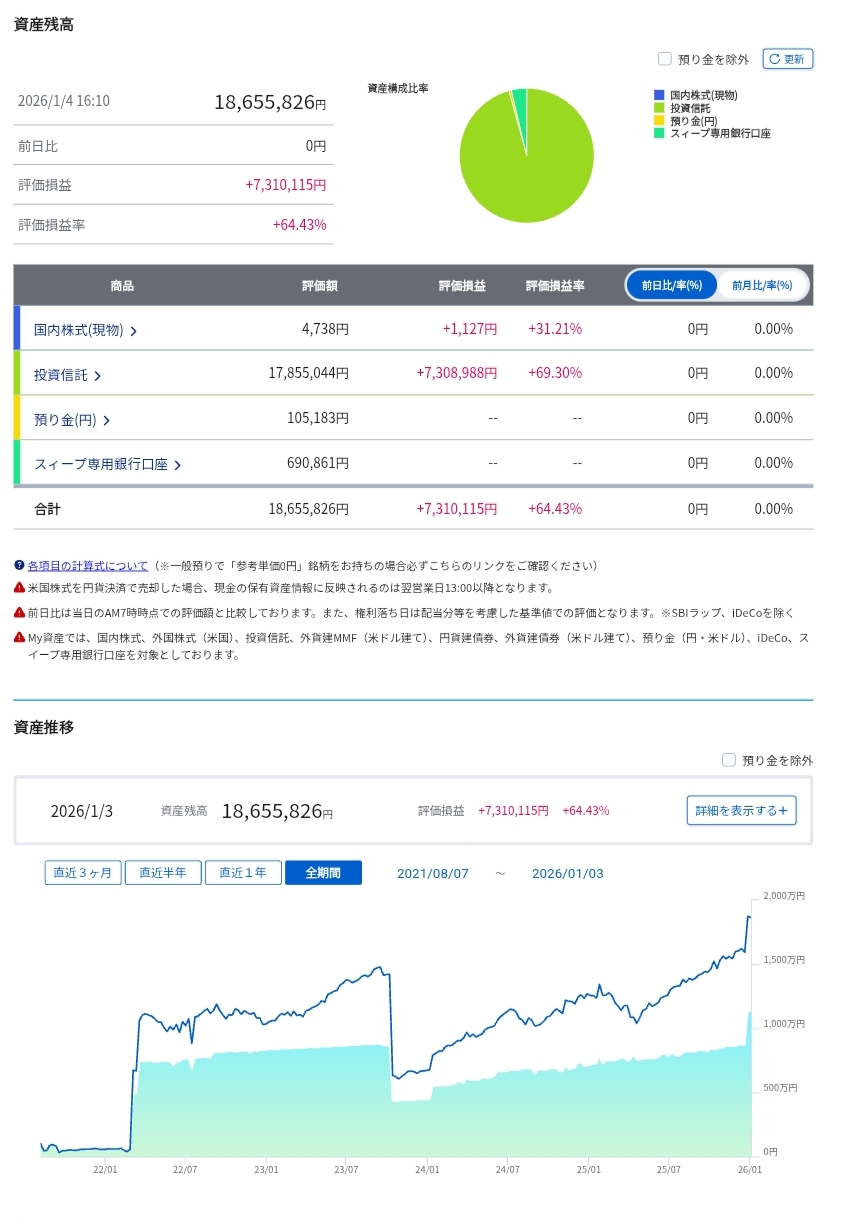
Task: Click the warning icon beside 前日比 note
Action: point(19,612)
